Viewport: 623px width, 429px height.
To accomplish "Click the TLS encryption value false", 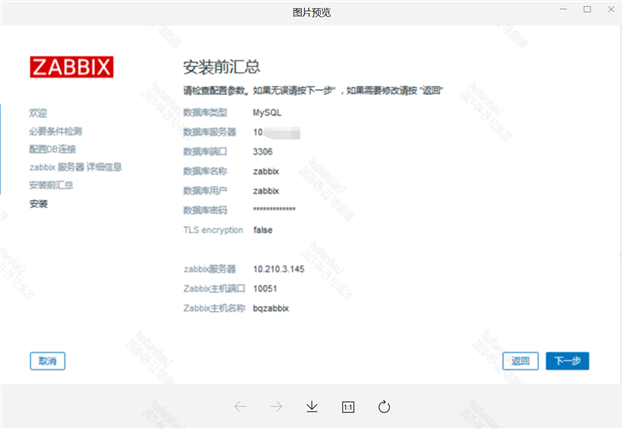I will [x=263, y=230].
